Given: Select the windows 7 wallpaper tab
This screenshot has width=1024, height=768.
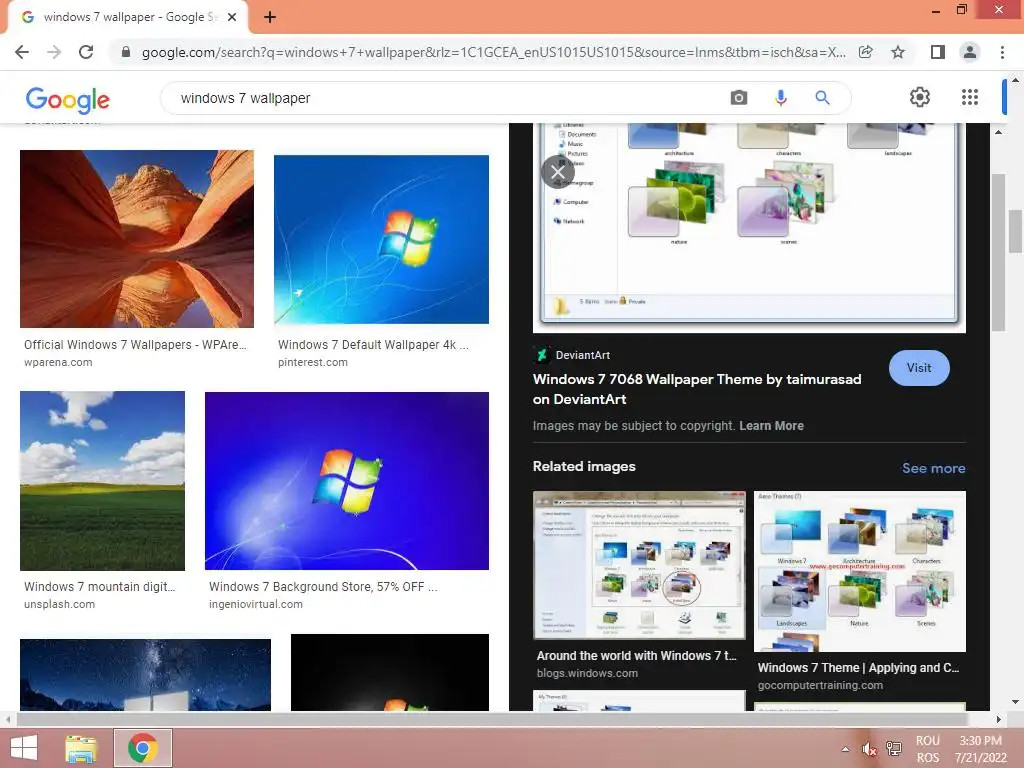Looking at the screenshot, I should coord(128,17).
